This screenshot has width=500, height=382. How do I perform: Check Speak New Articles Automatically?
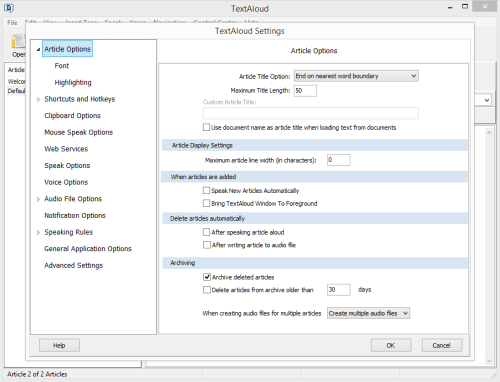click(206, 191)
